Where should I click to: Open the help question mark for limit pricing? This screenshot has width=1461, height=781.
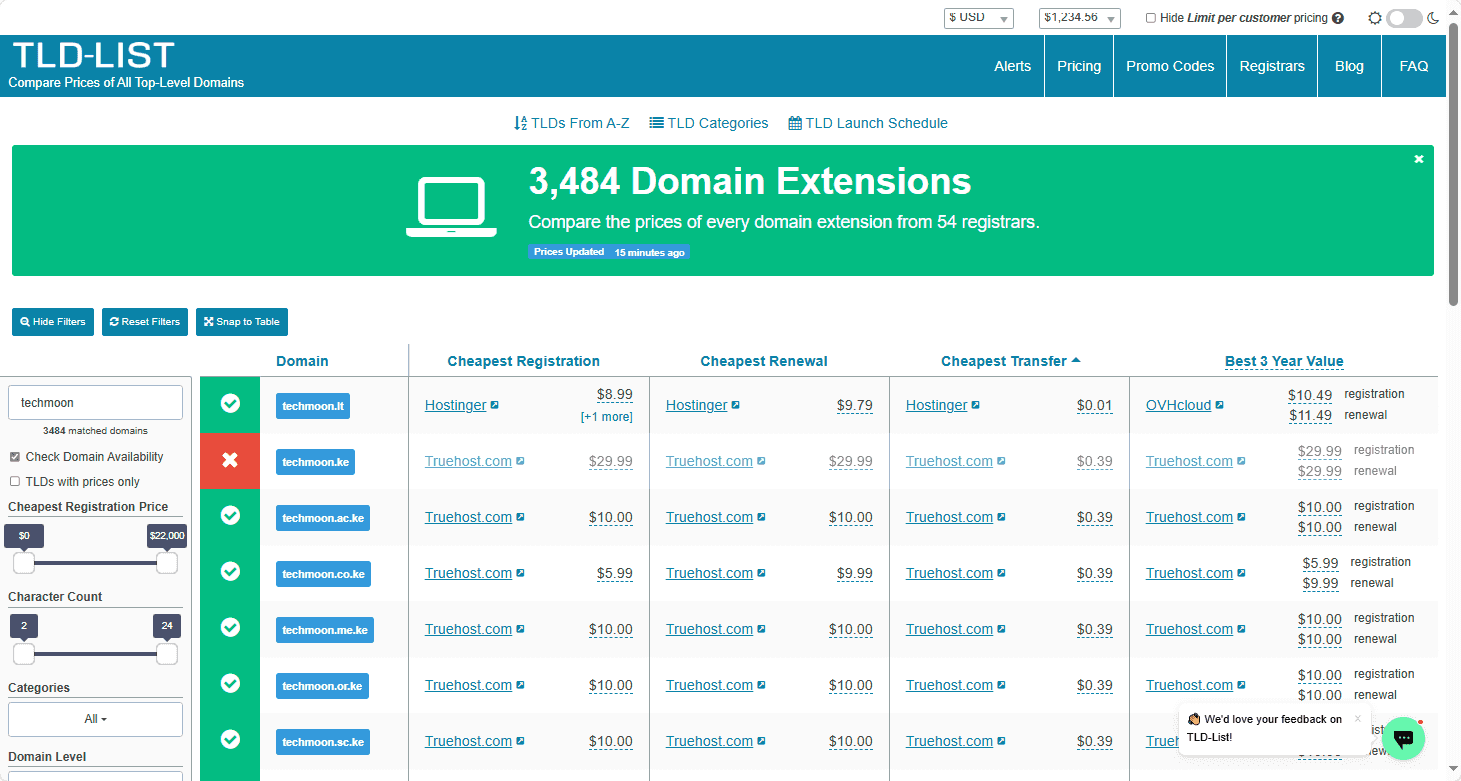1338,18
